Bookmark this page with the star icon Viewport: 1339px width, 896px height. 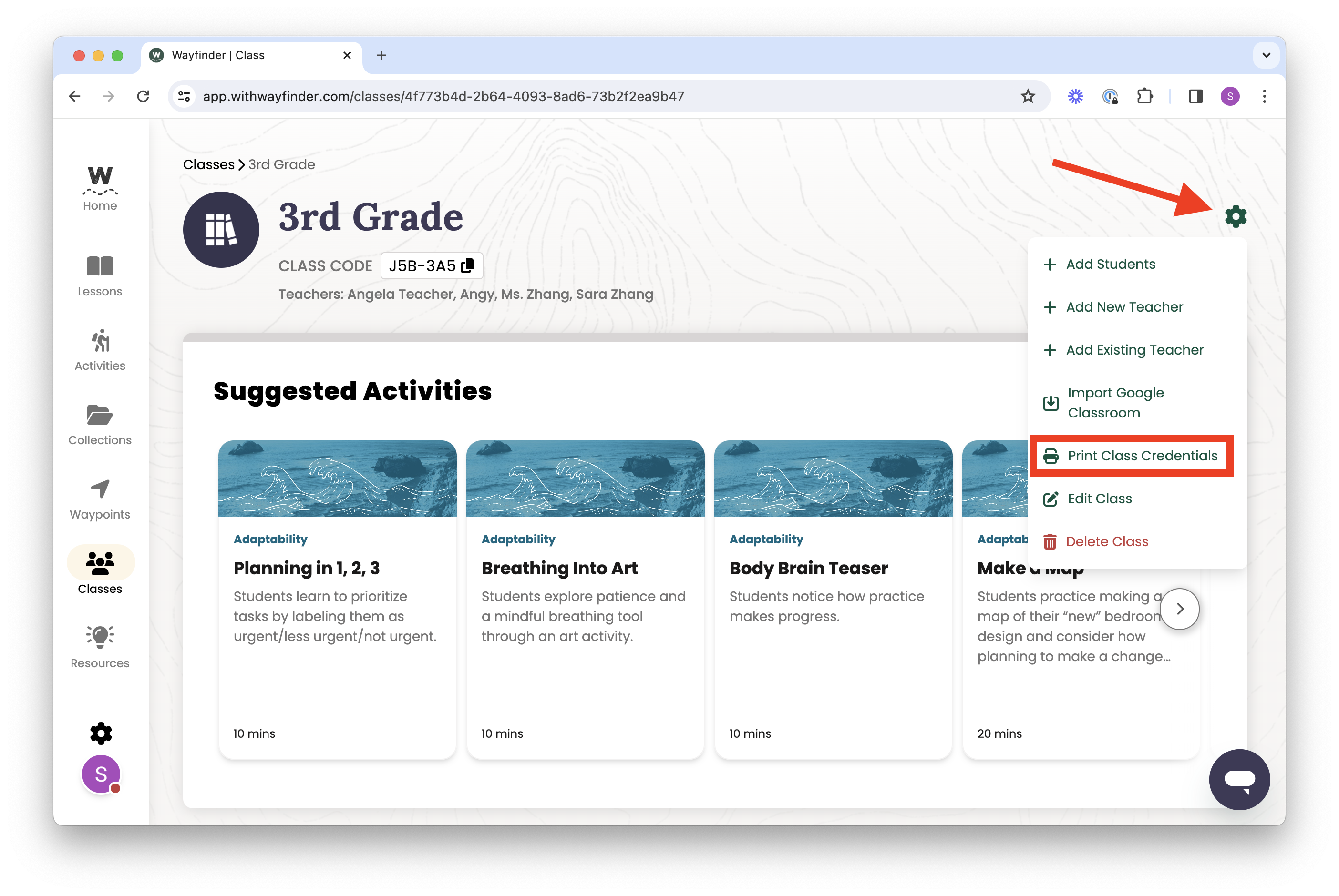[1028, 96]
